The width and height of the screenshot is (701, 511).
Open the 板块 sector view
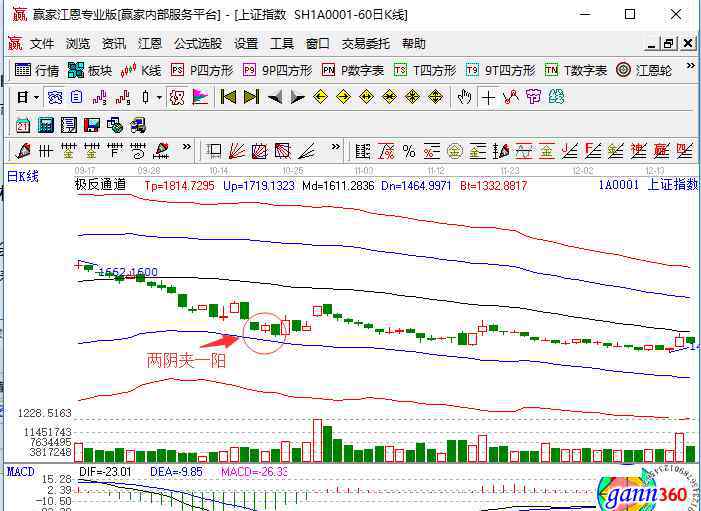[89, 70]
